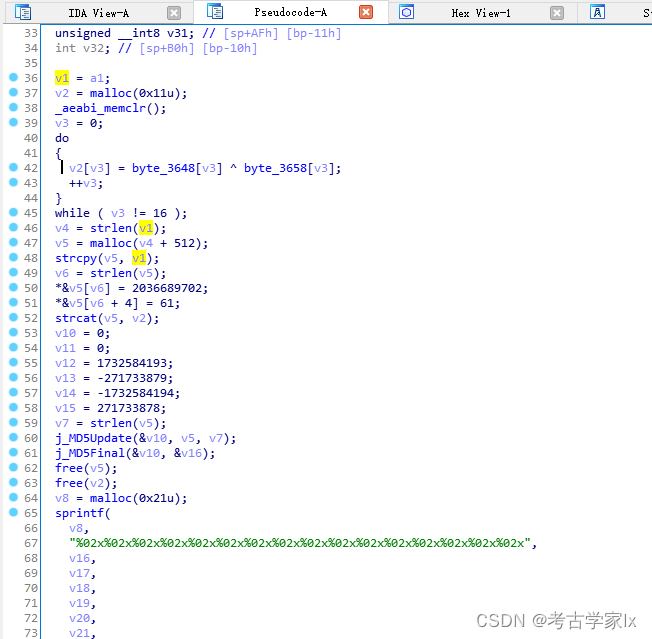Toggle breakpoint dot on line 64
This screenshot has height=639, width=652.
(13, 497)
